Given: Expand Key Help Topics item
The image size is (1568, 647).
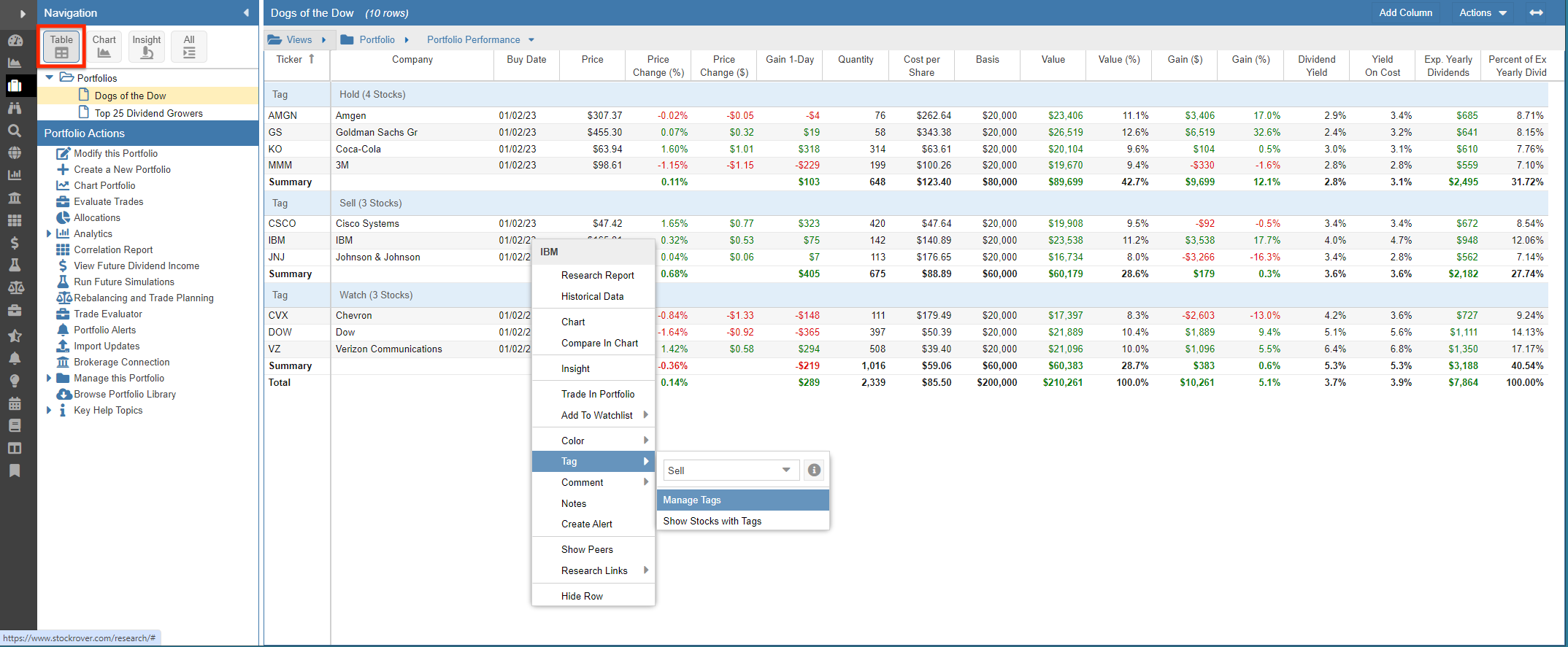Looking at the screenshot, I should [49, 410].
